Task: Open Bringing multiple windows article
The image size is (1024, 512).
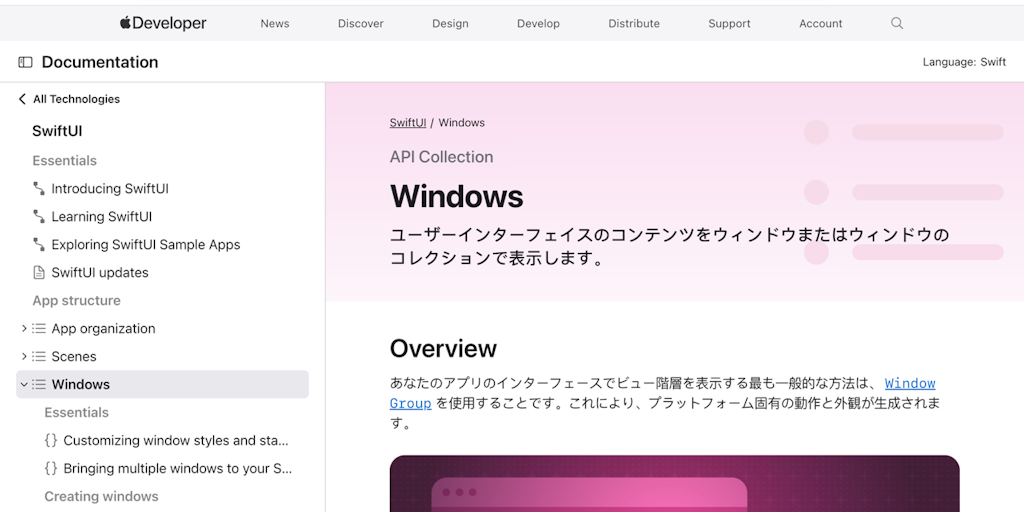Action: [x=177, y=468]
